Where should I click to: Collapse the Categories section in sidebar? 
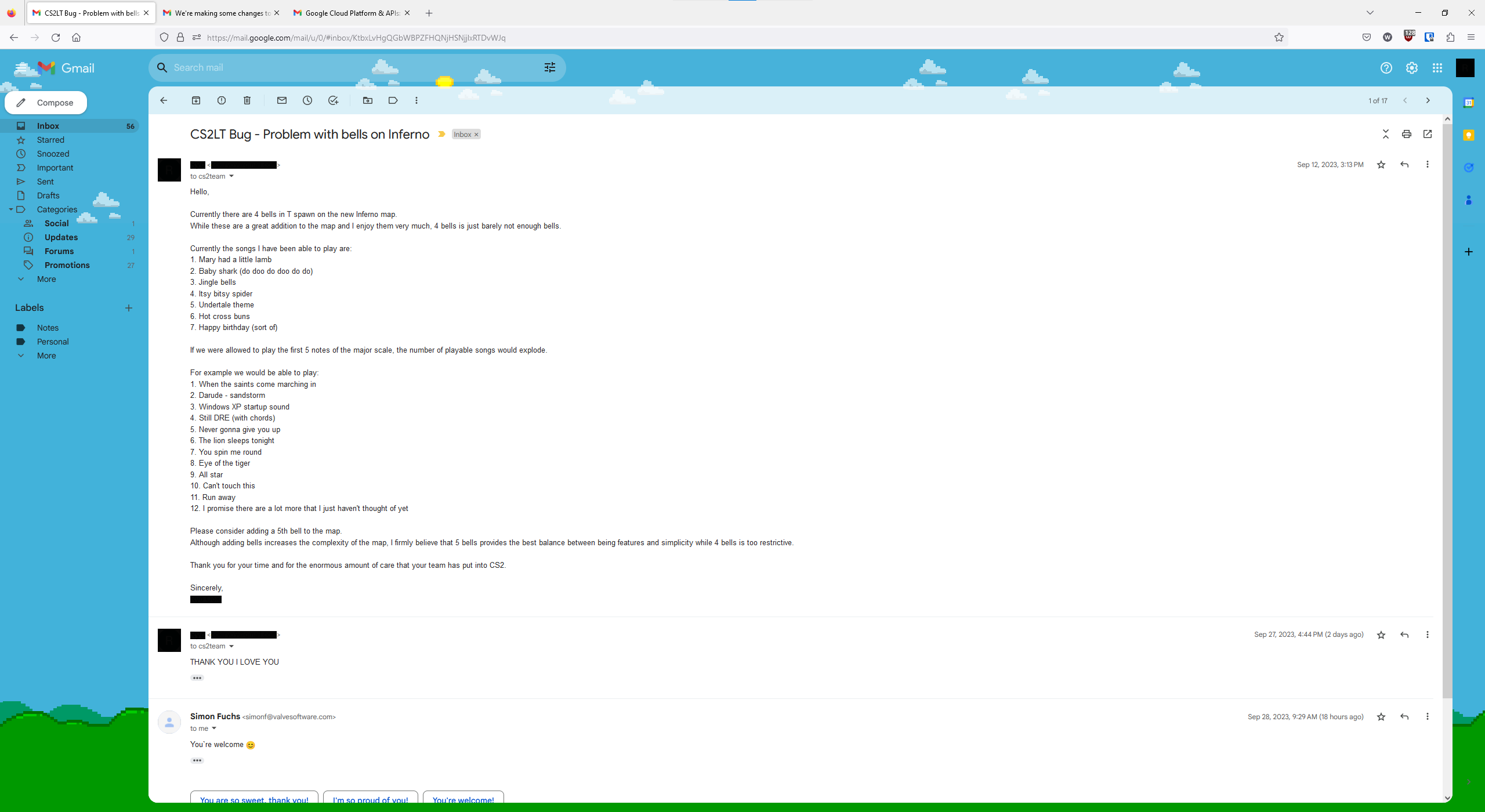click(x=11, y=209)
